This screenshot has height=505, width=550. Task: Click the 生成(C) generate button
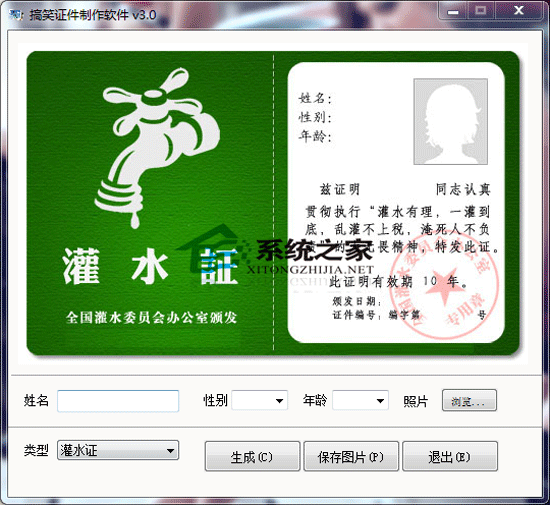tap(252, 456)
